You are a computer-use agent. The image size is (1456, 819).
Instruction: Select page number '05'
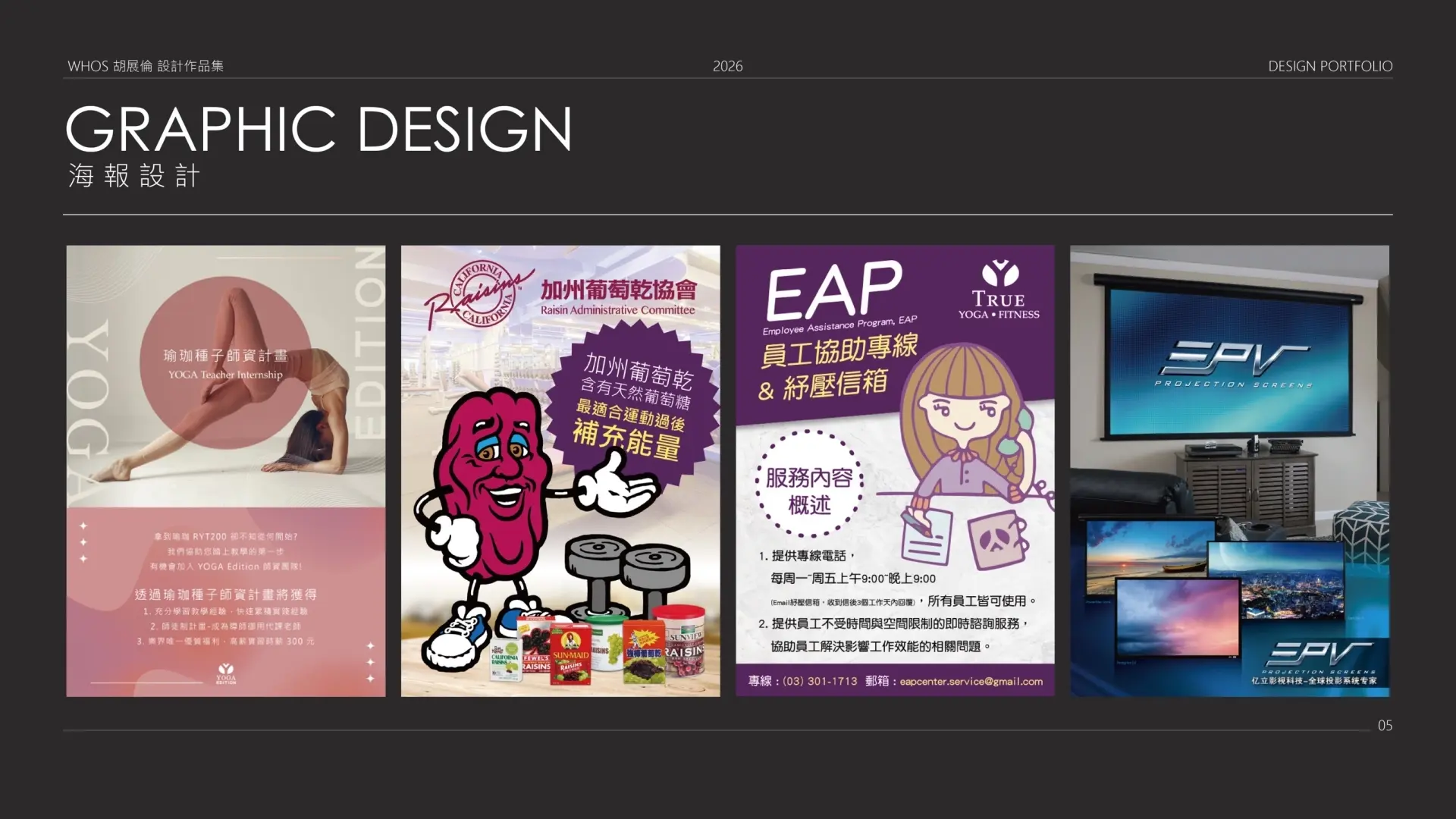[1385, 726]
